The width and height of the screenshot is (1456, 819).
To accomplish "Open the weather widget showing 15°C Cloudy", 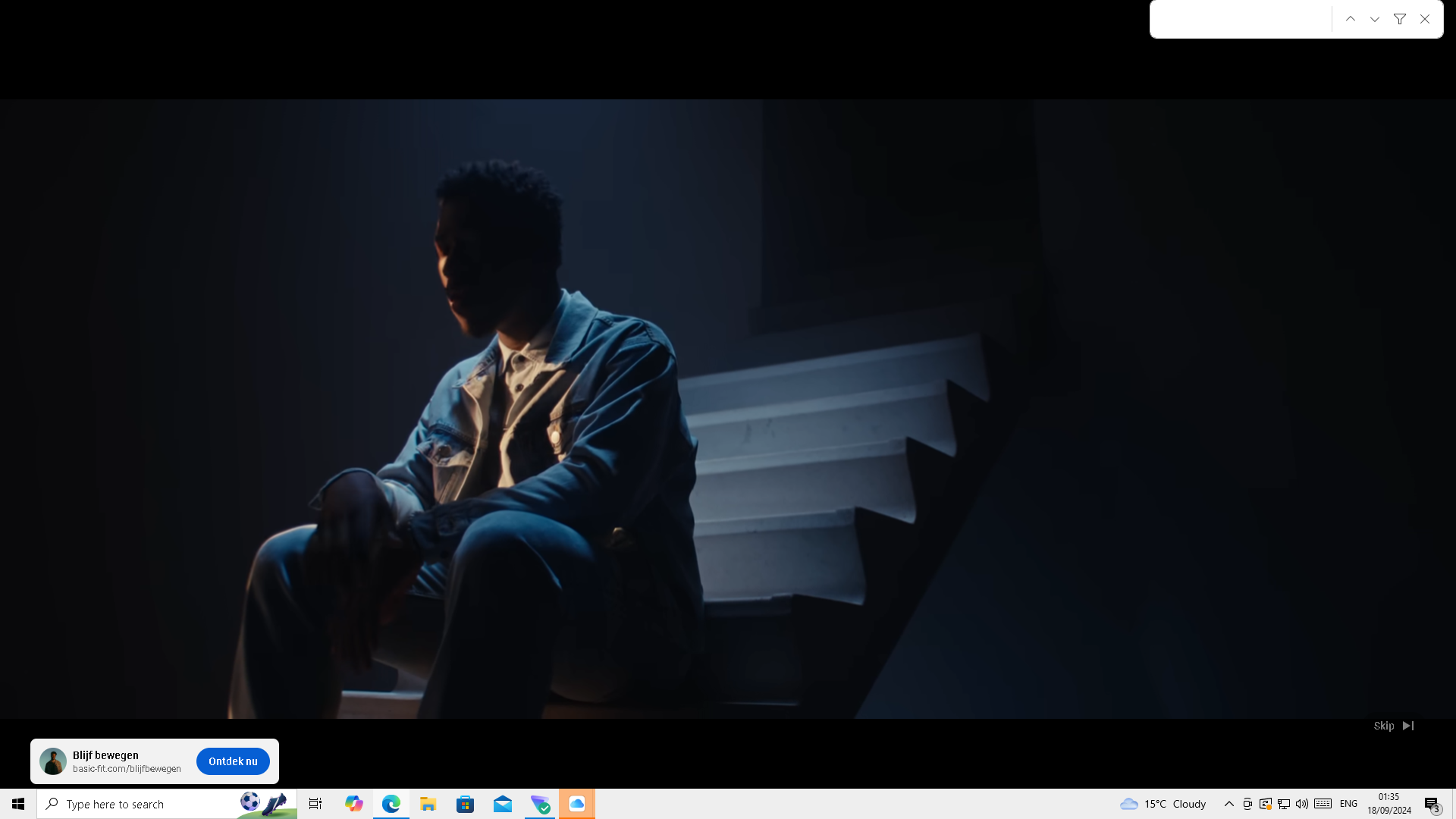I will (x=1163, y=804).
